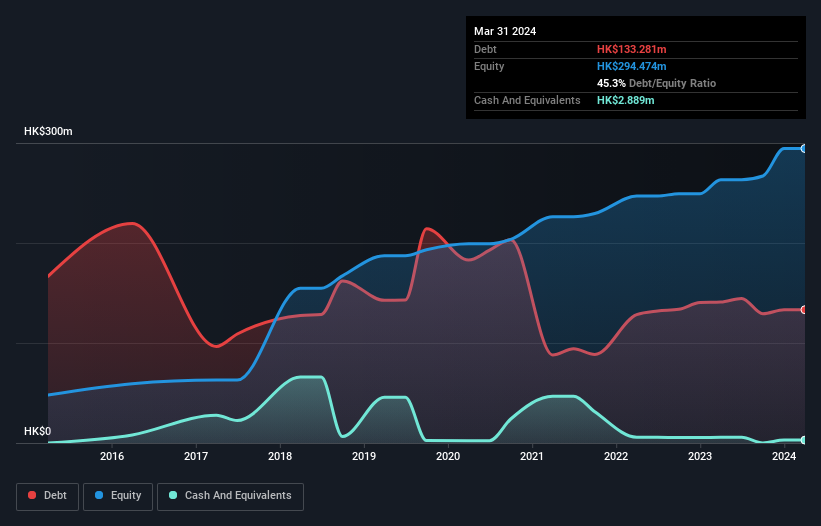Viewport: 821px width, 526px height.
Task: Toggle the Equity legend button
Action: coord(118,496)
